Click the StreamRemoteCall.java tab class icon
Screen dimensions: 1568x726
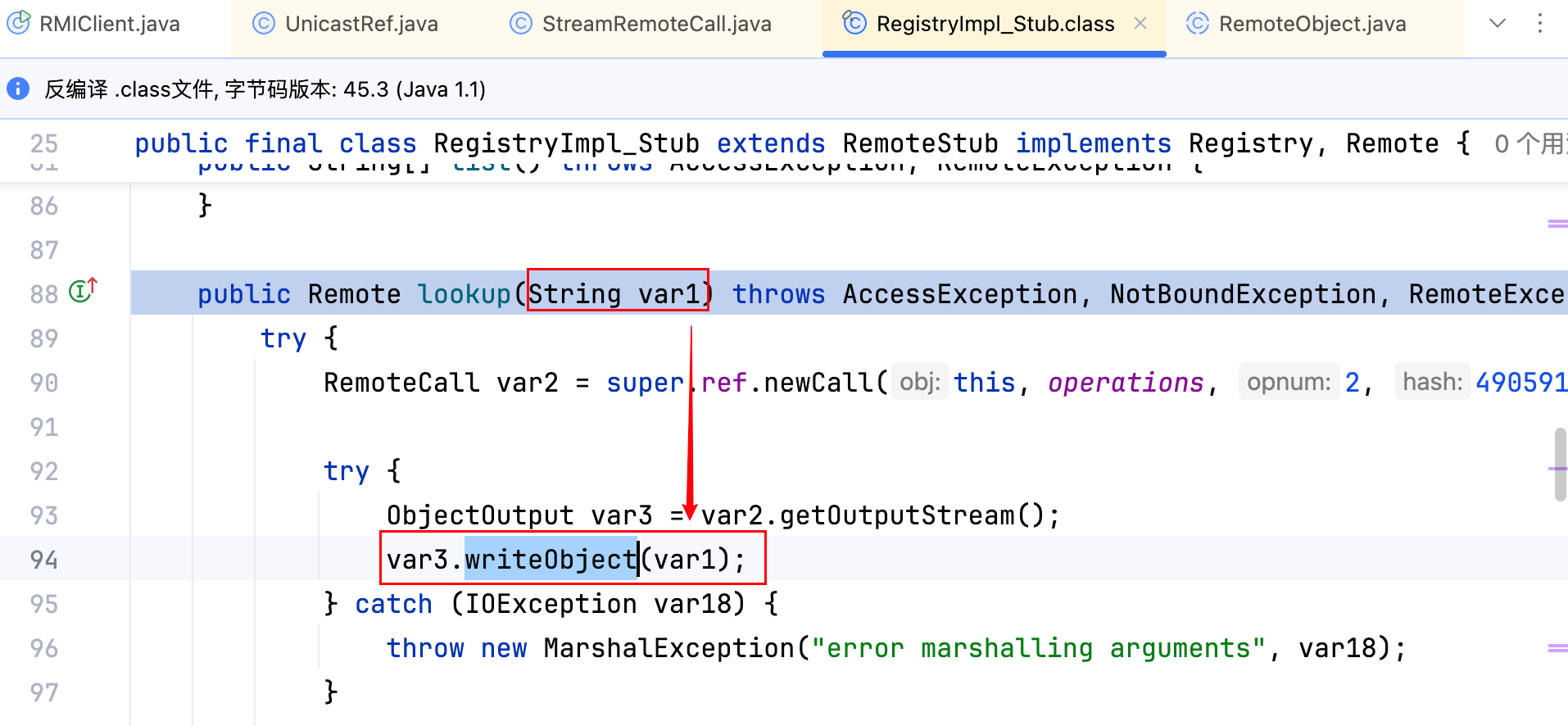520,24
